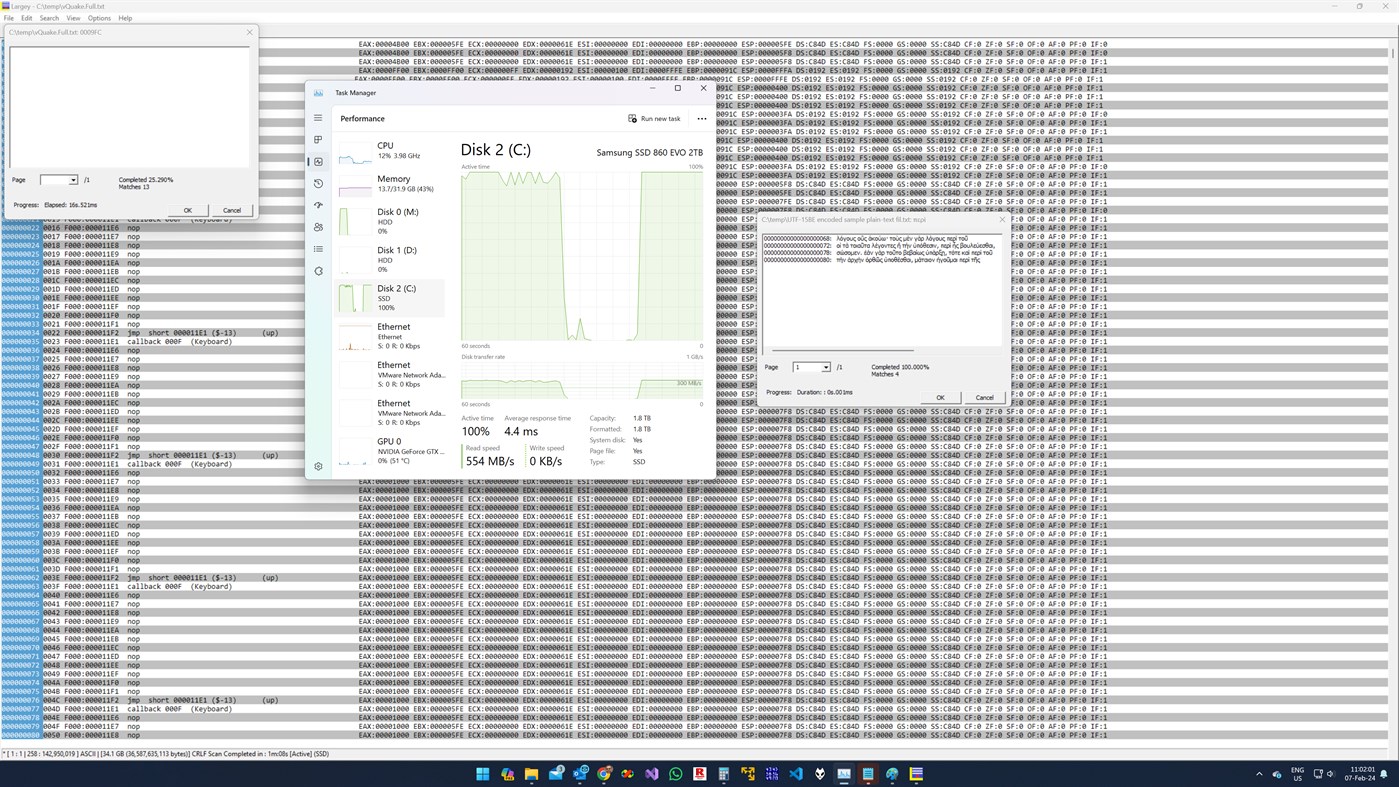Select GPU 0 in performance list
The width and height of the screenshot is (1399, 787).
(390, 450)
